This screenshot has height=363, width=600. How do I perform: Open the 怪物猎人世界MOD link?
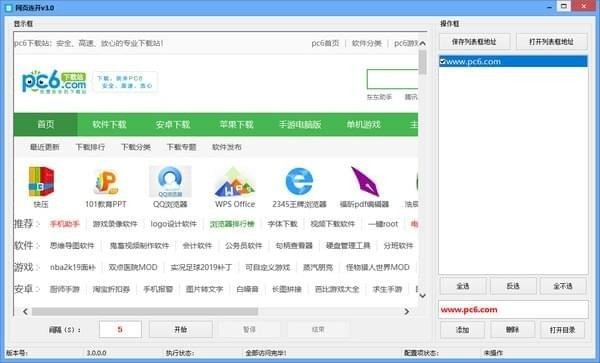pos(378,267)
